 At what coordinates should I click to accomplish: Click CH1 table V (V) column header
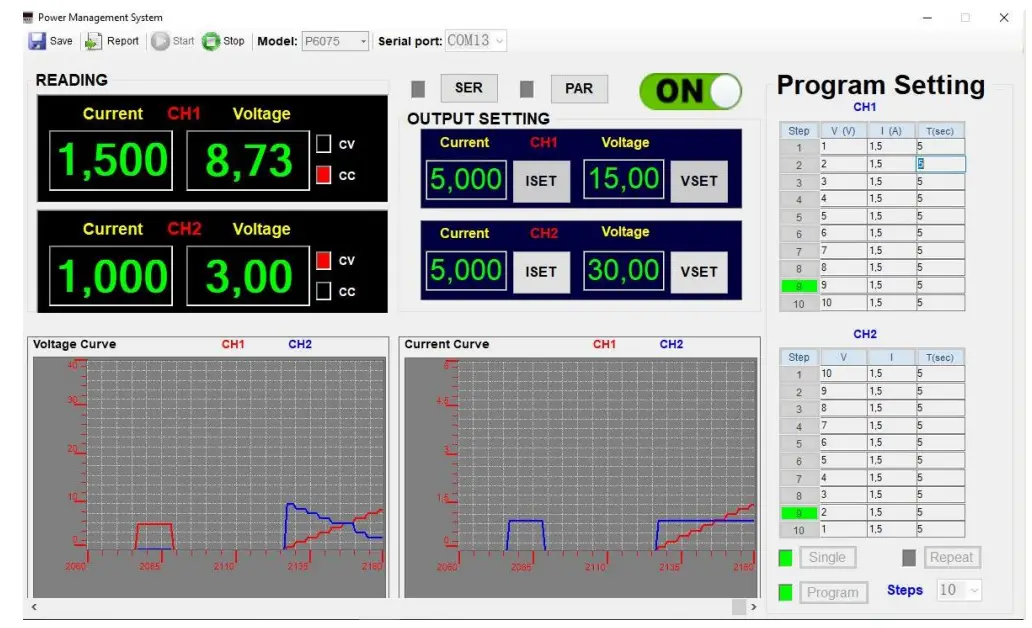(x=843, y=130)
